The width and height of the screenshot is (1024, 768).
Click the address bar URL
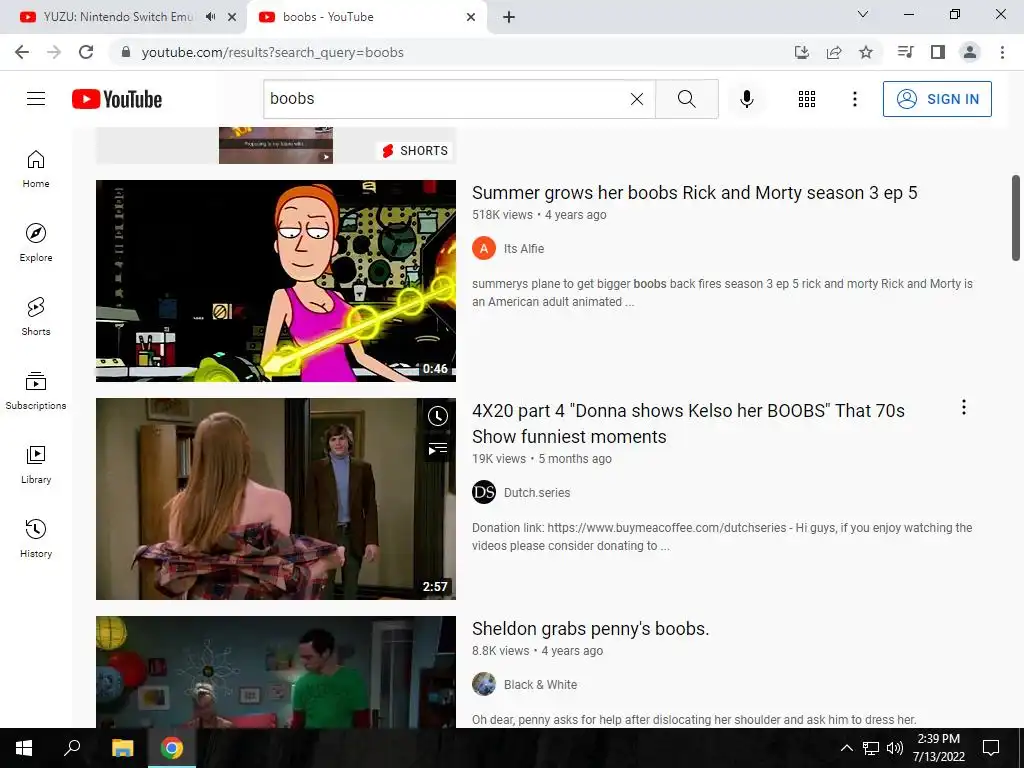(x=272, y=52)
